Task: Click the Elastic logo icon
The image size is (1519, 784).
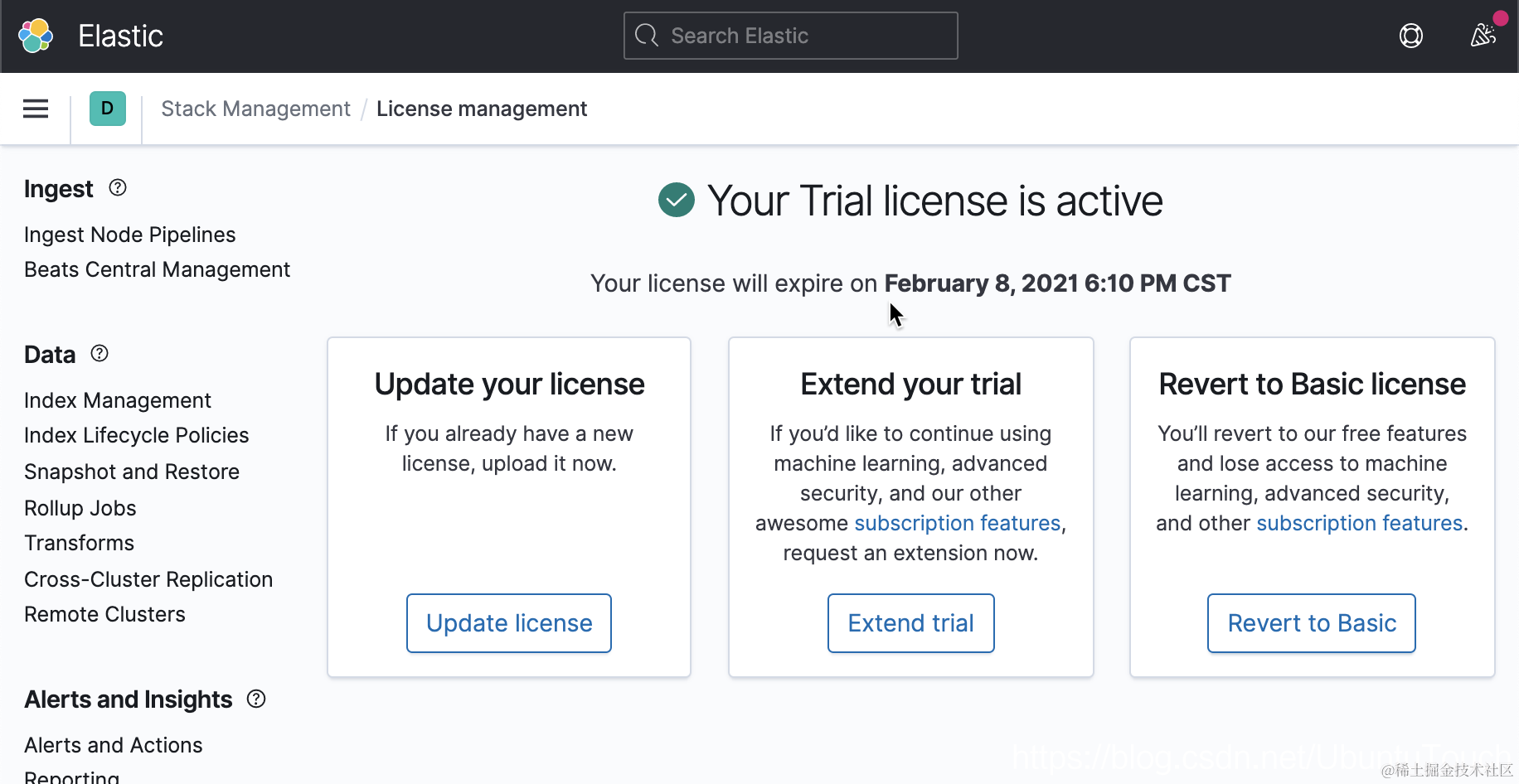Action: pos(36,36)
